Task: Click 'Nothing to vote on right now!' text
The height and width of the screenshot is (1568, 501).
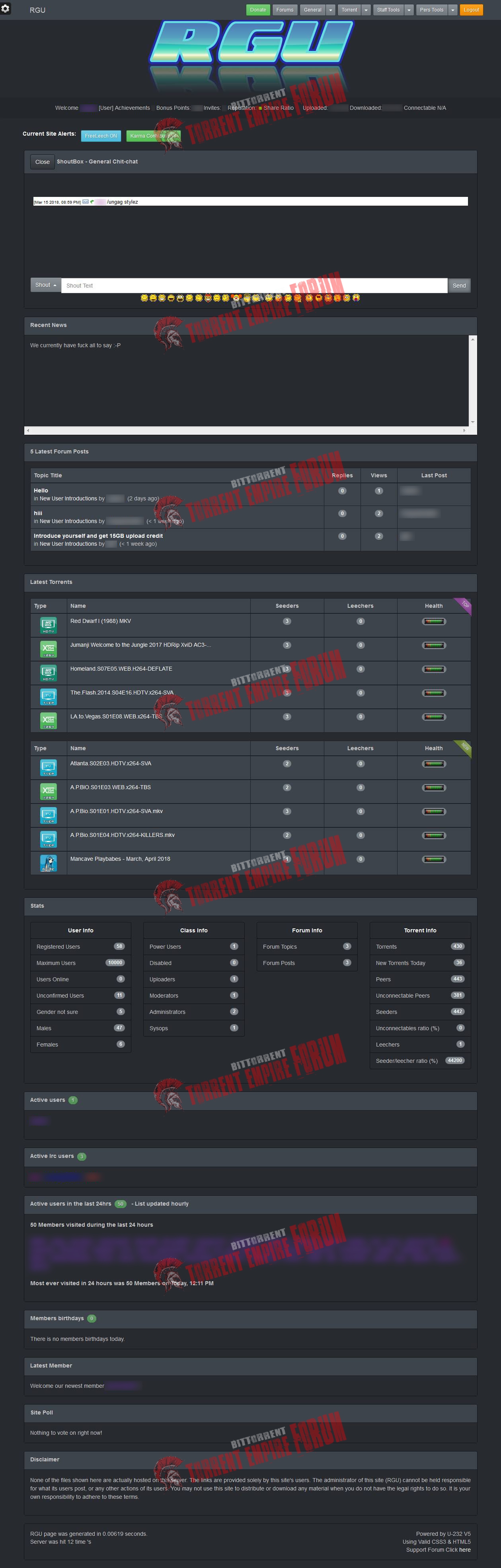Action: coord(66,1433)
